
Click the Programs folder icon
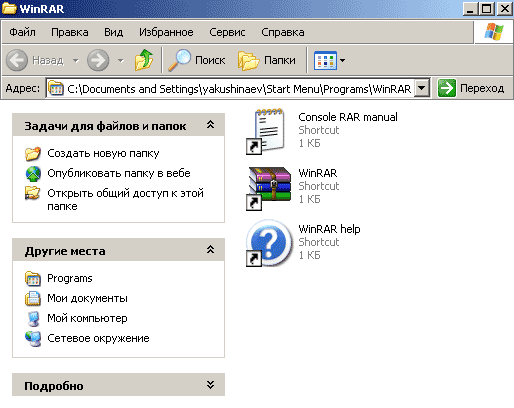point(33,279)
